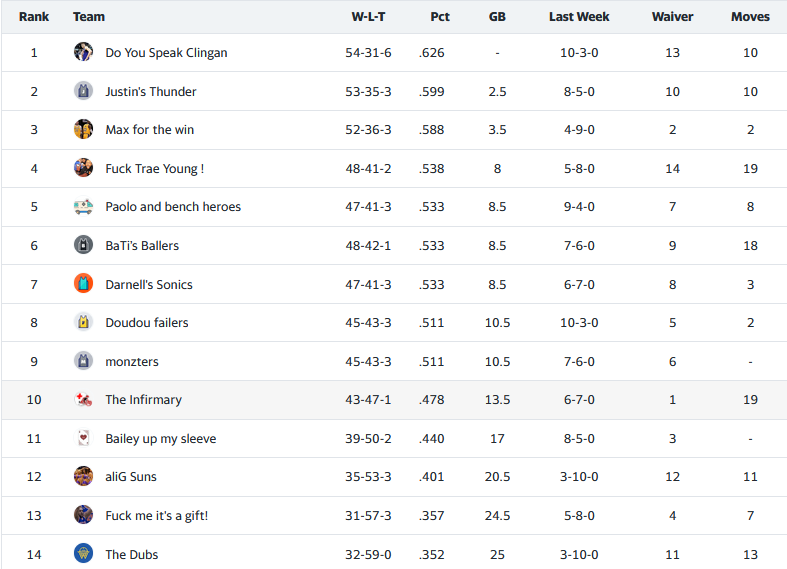Click The Infirmary team avatar icon
The height and width of the screenshot is (569, 787).
(83, 400)
